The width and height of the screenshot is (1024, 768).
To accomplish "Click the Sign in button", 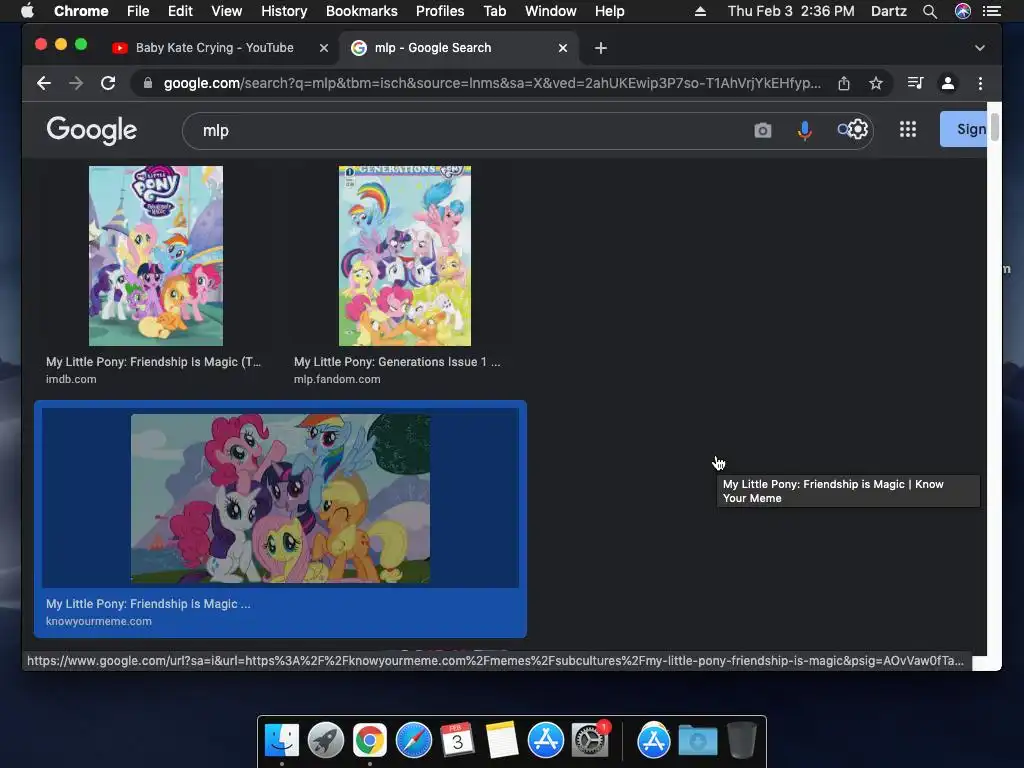I will 964,129.
